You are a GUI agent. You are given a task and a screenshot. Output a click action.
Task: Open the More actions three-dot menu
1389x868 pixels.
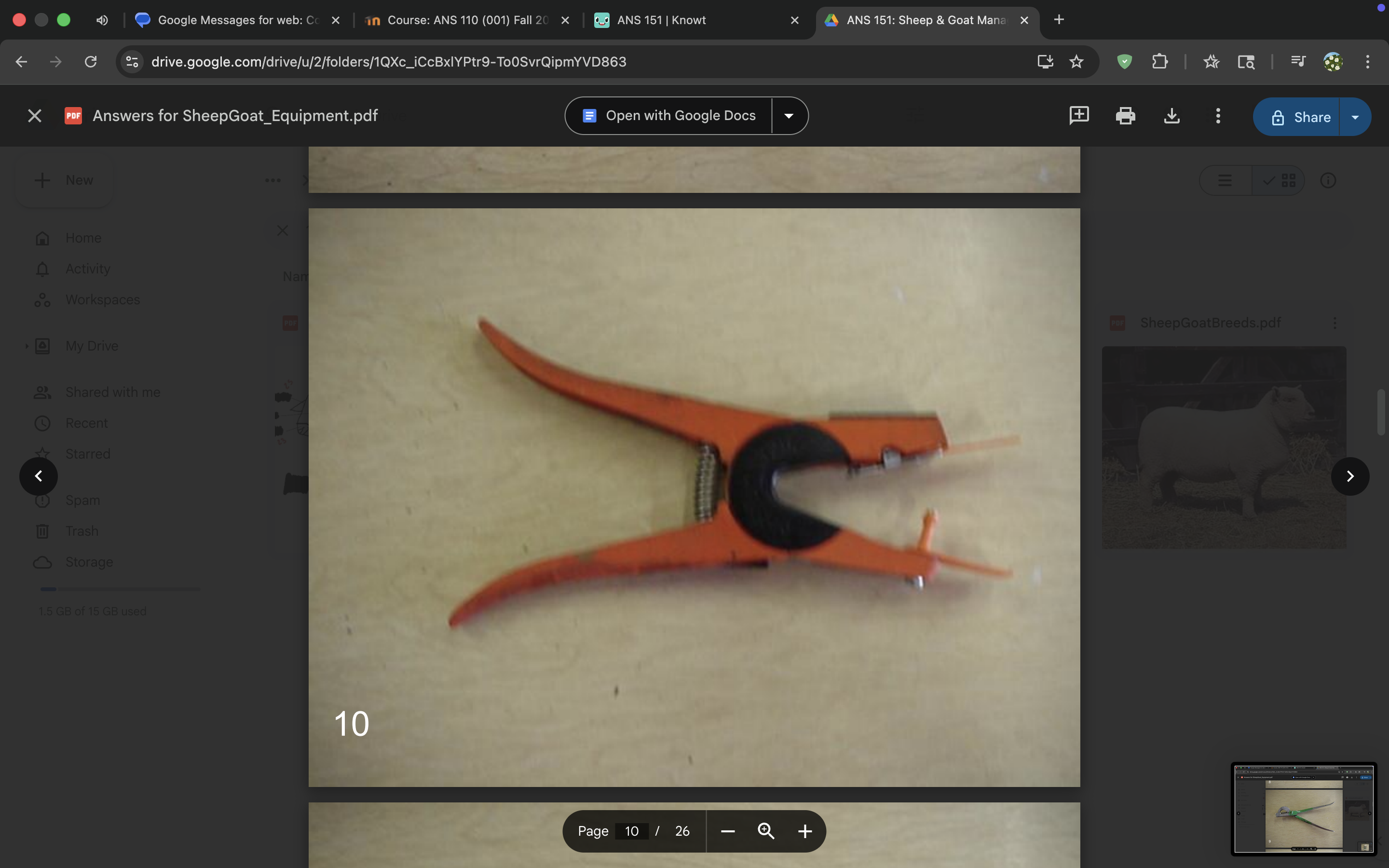click(x=1218, y=116)
